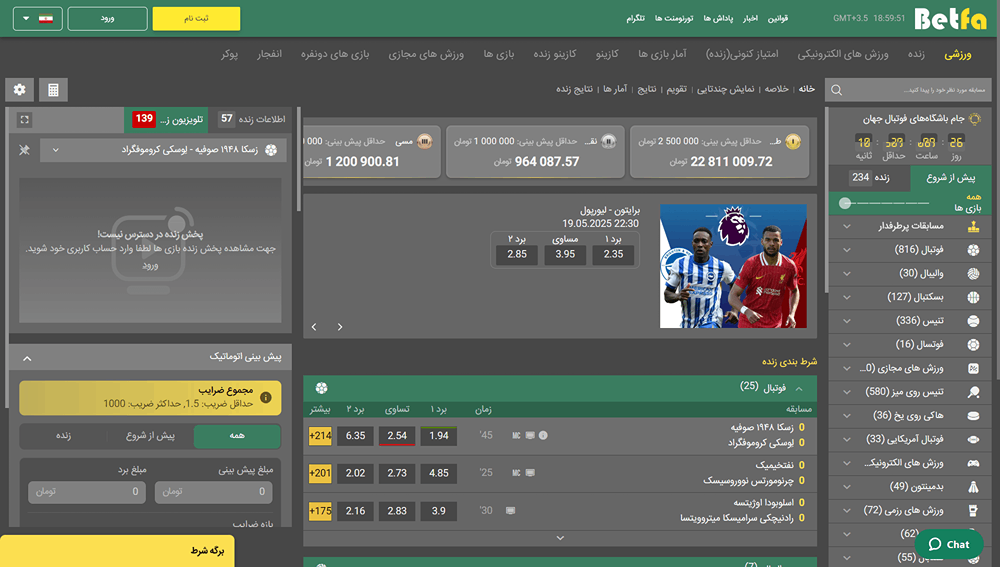This screenshot has width=1000, height=567.
Task: Expand the basketball (127) category
Action: click(847, 297)
